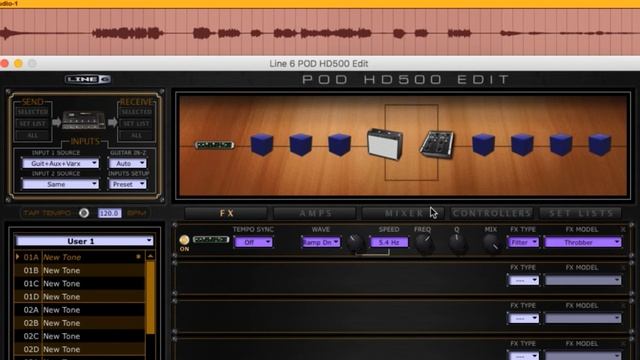Viewport: 640px width, 360px height.
Task: Select the amplifier block in the signal chain
Action: point(385,144)
